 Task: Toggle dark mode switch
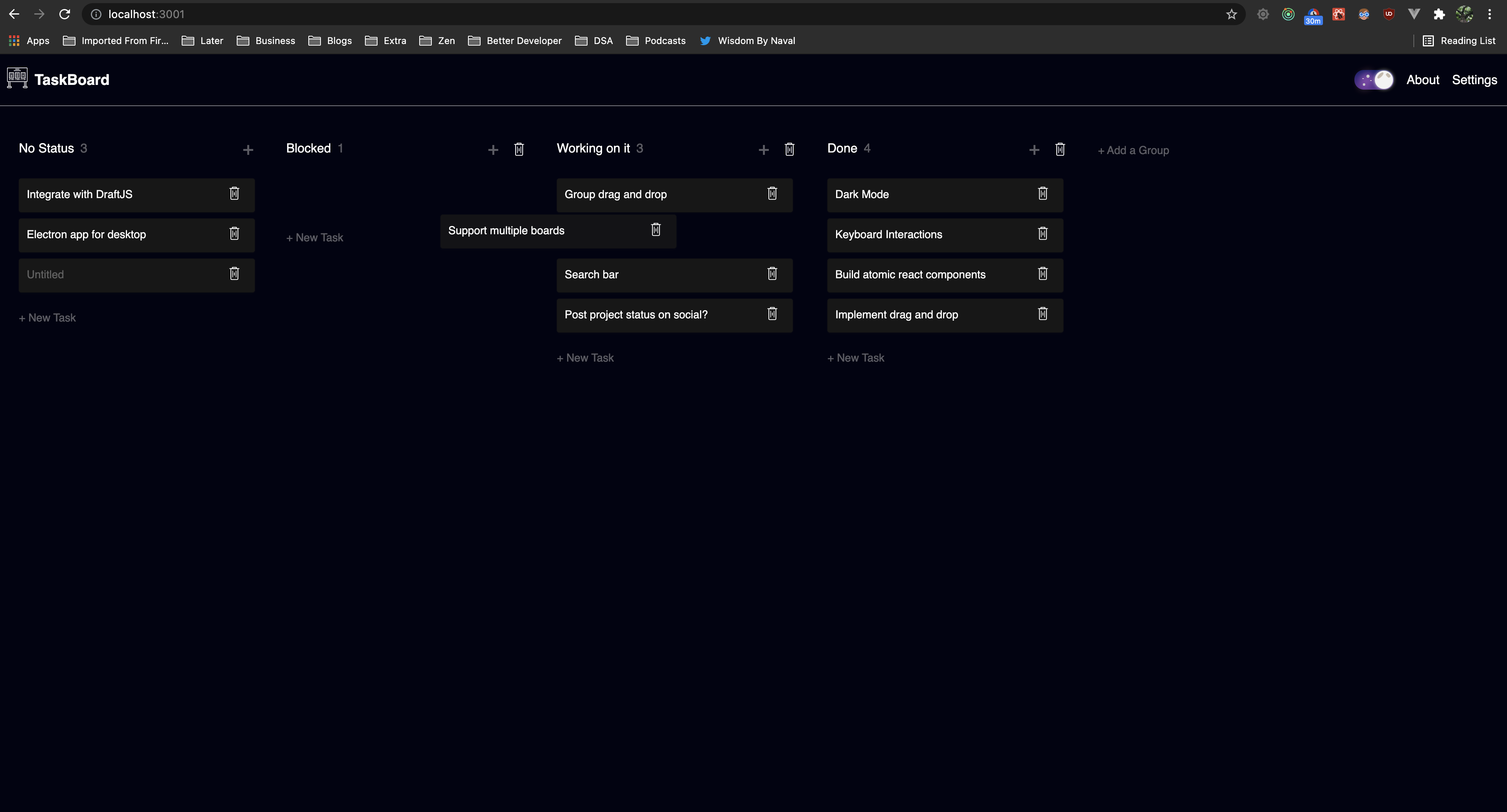[x=1374, y=79]
